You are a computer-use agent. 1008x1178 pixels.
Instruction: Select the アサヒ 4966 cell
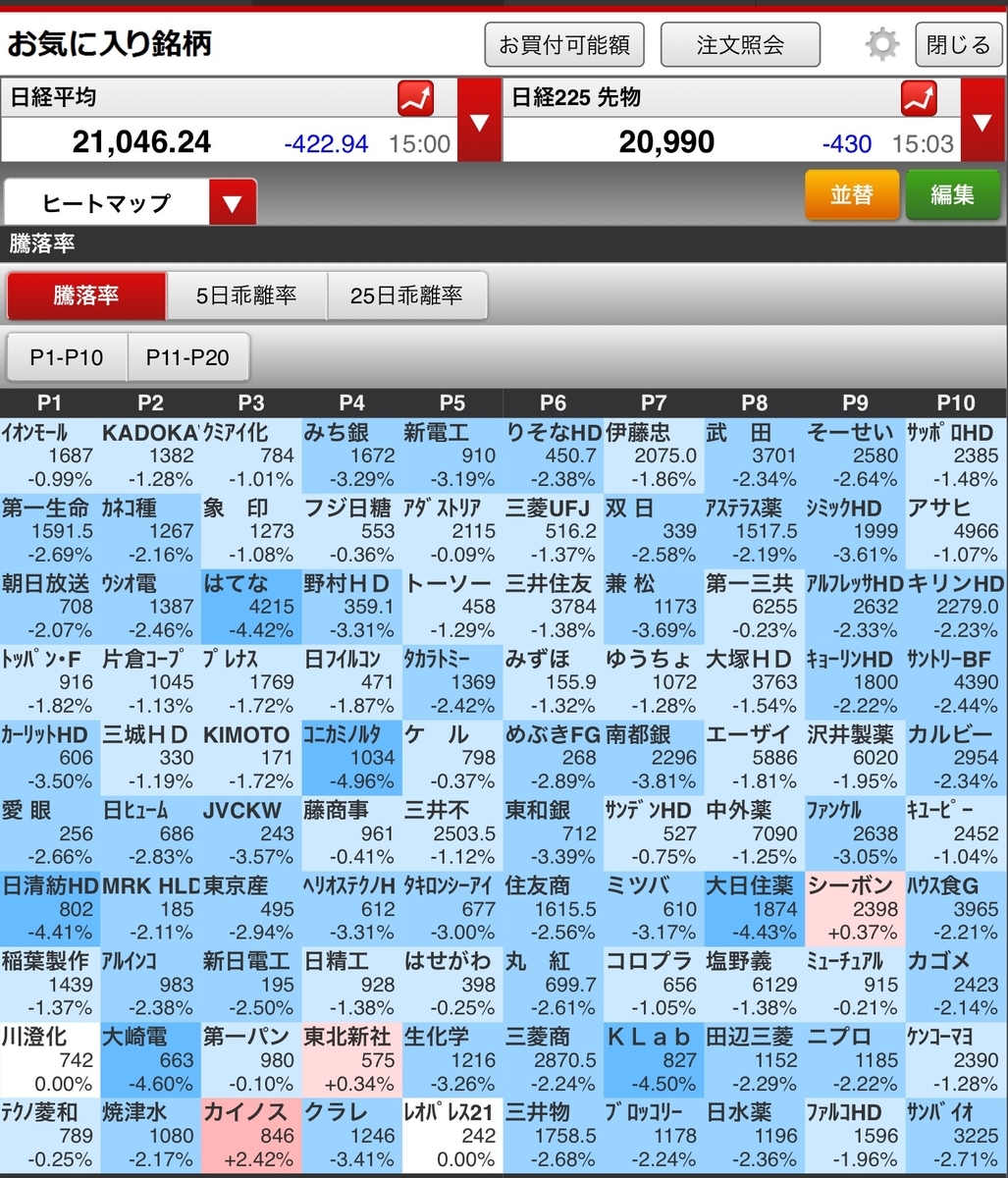click(x=956, y=531)
